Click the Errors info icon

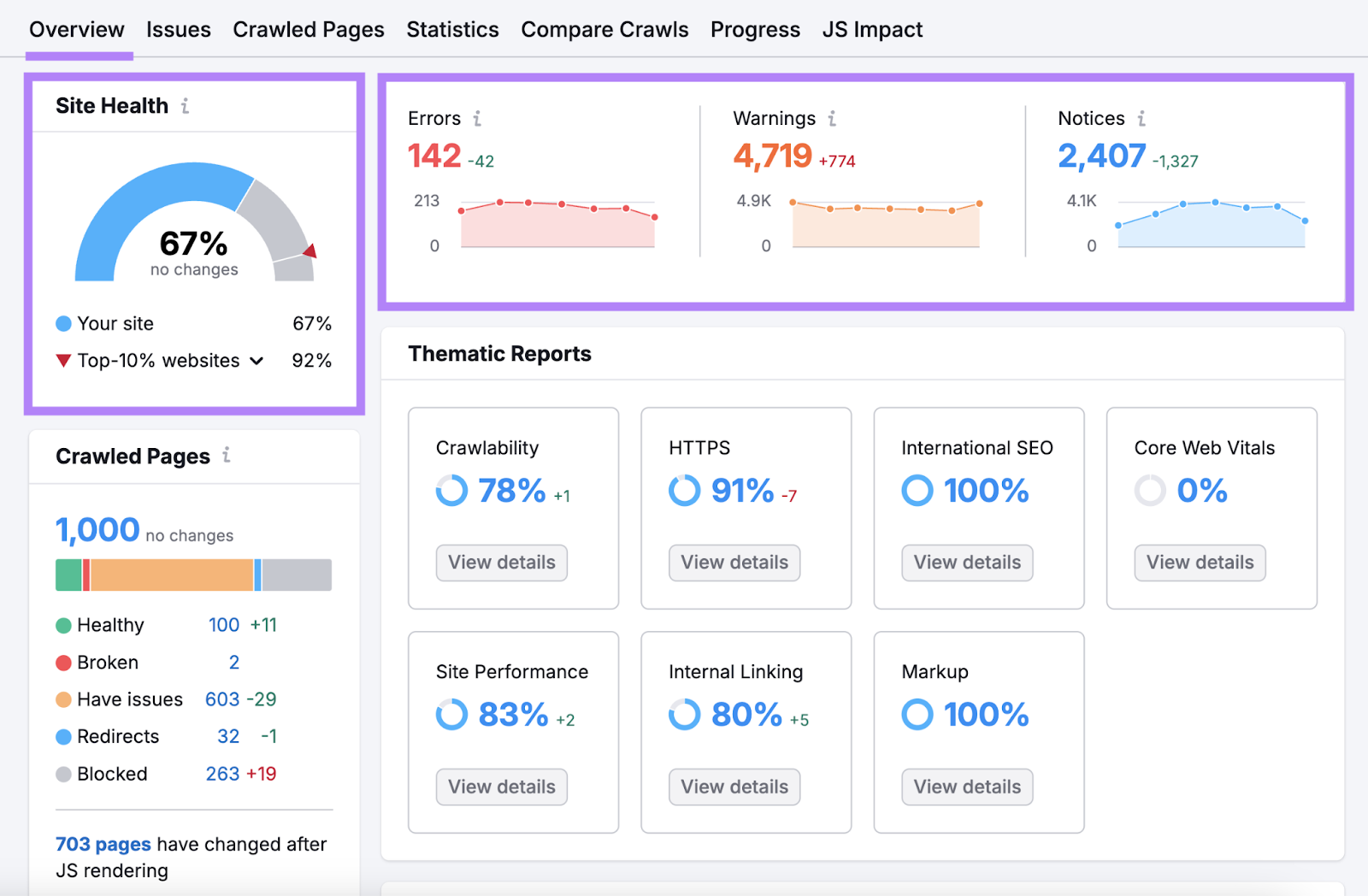coord(477,119)
